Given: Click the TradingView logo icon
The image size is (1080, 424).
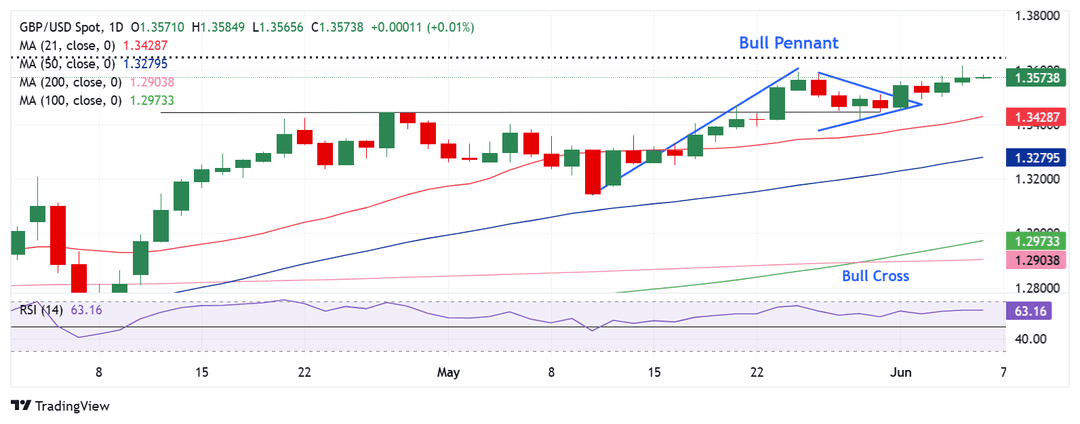Looking at the screenshot, I should click(x=20, y=406).
